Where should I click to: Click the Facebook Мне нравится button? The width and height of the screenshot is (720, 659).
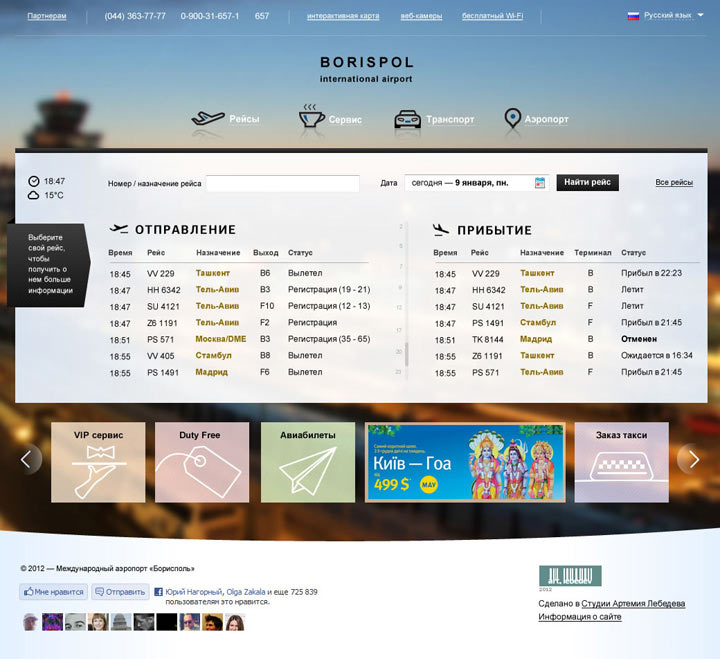(x=54, y=592)
